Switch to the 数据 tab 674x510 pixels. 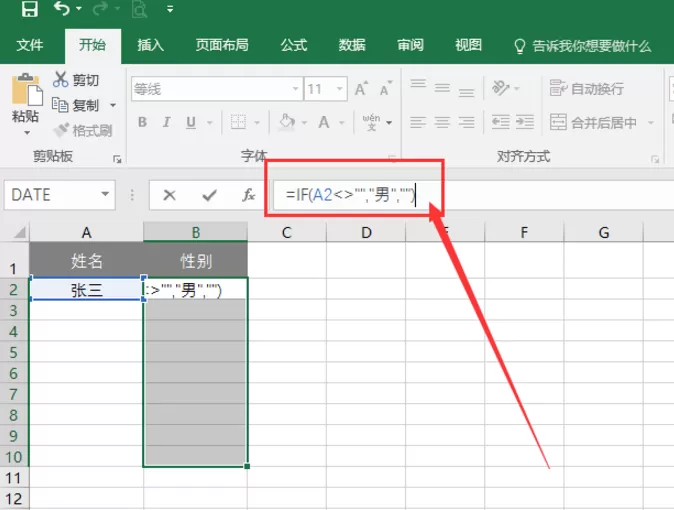point(352,45)
